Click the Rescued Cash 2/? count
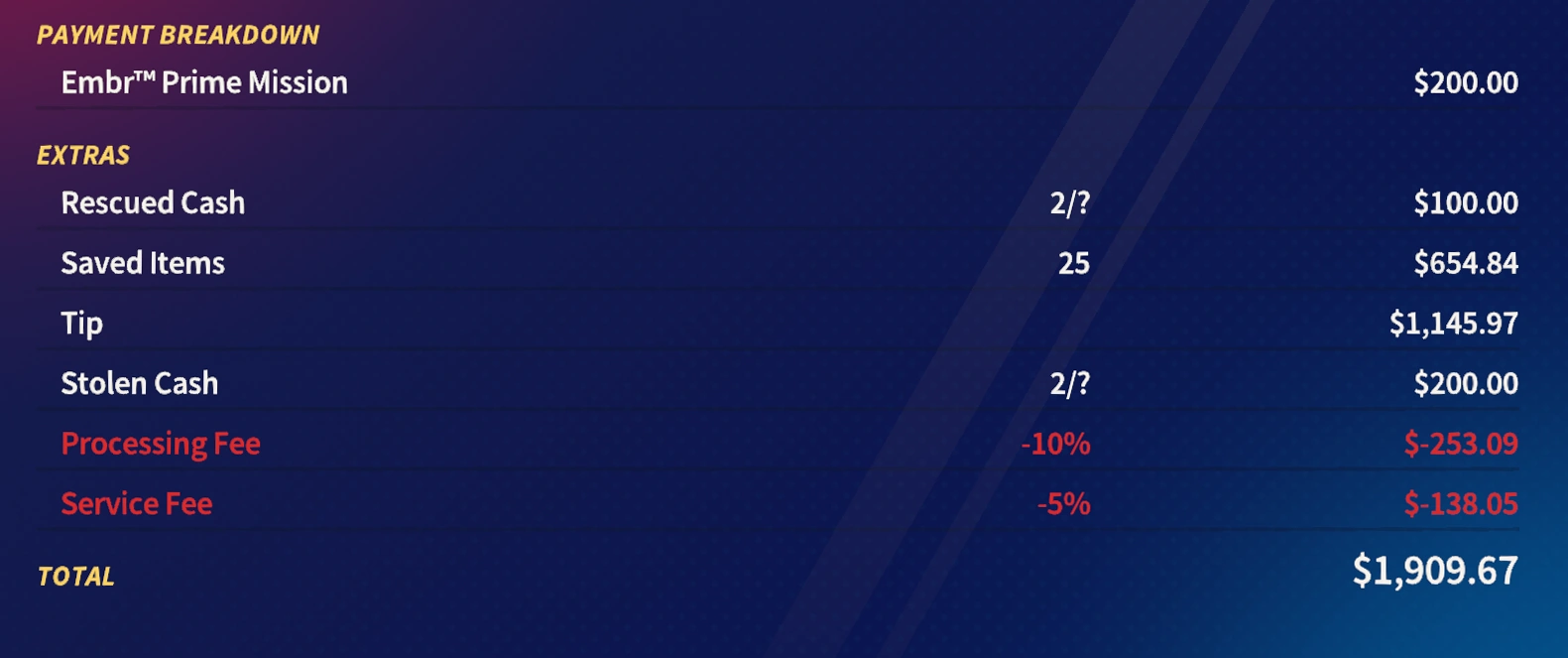 coord(1069,202)
